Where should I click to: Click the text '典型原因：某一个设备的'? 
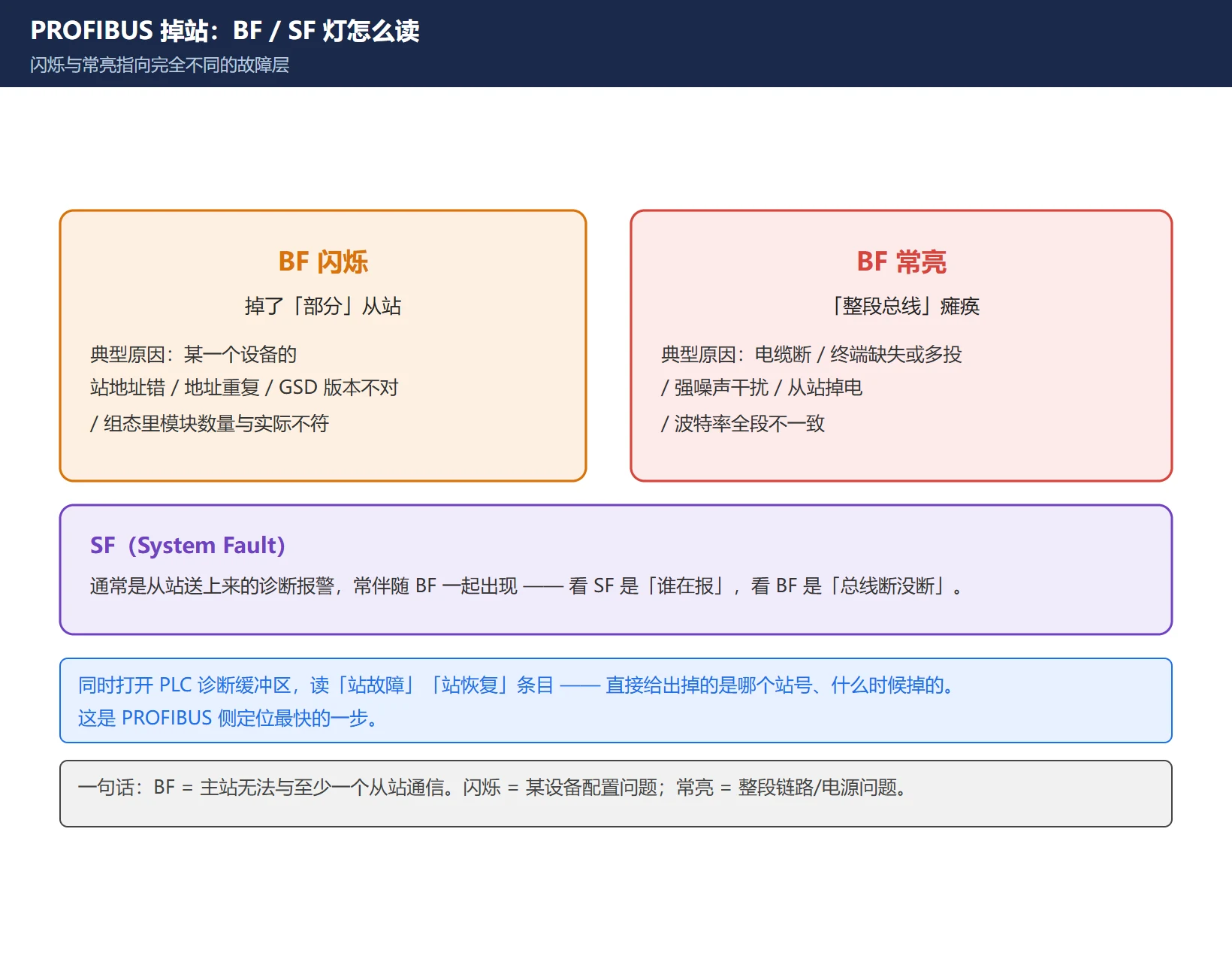(193, 354)
